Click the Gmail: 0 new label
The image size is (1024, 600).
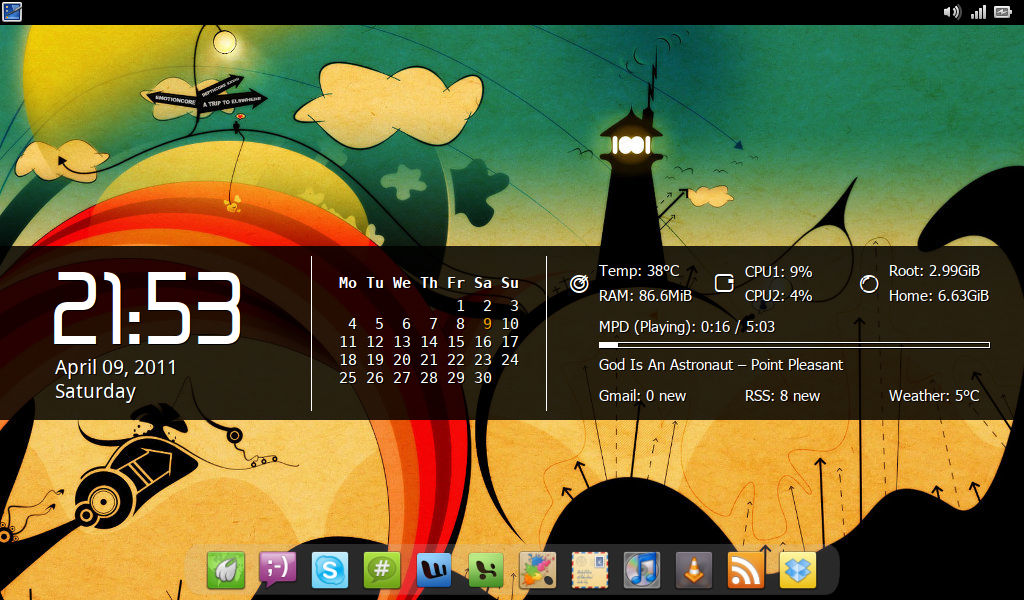pos(643,396)
